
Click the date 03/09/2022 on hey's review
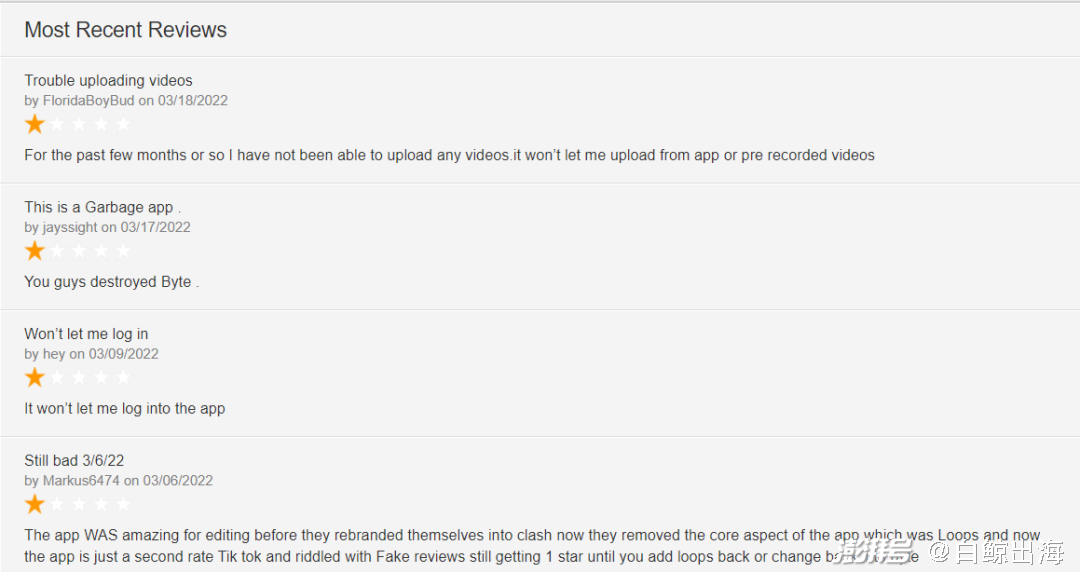[x=123, y=354]
